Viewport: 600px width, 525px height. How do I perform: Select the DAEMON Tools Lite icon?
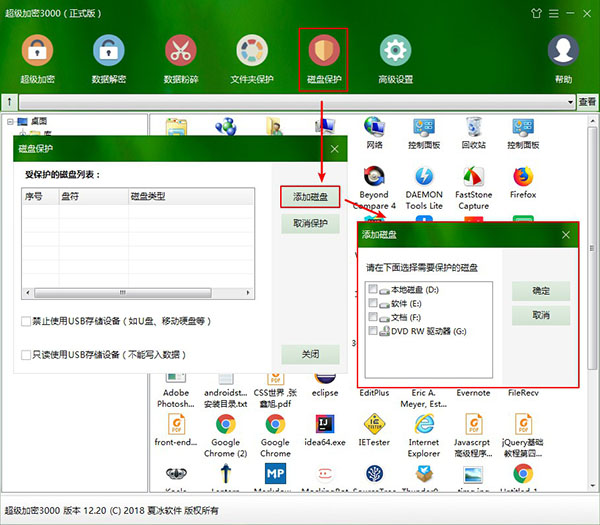pyautogui.click(x=424, y=188)
